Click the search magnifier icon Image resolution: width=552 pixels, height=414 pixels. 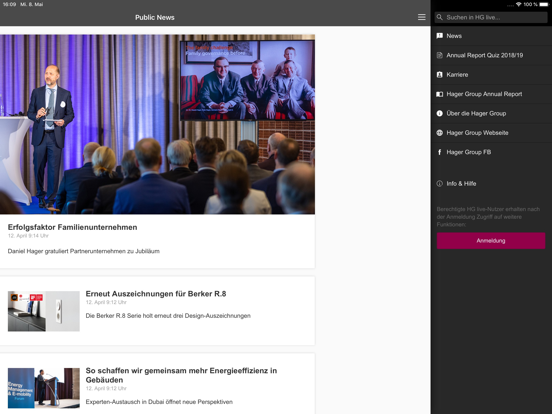click(439, 17)
